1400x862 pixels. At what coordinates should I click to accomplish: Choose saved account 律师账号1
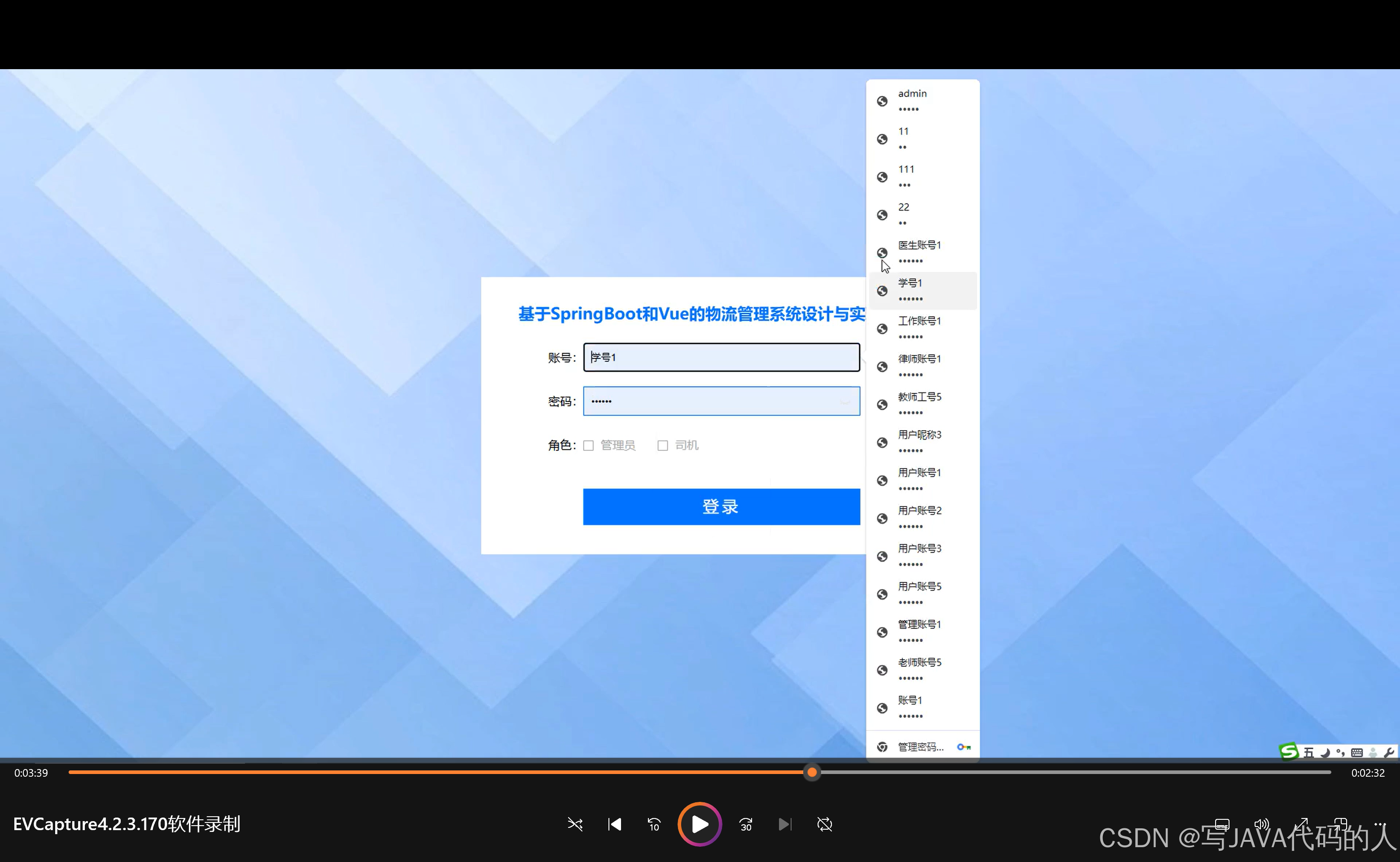(923, 367)
